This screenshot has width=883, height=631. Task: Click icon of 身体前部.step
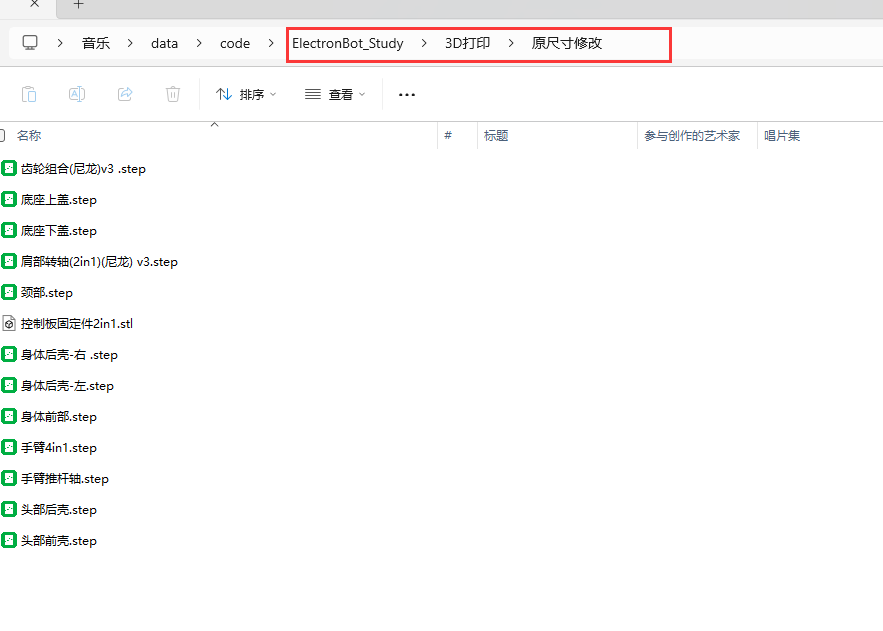point(8,416)
